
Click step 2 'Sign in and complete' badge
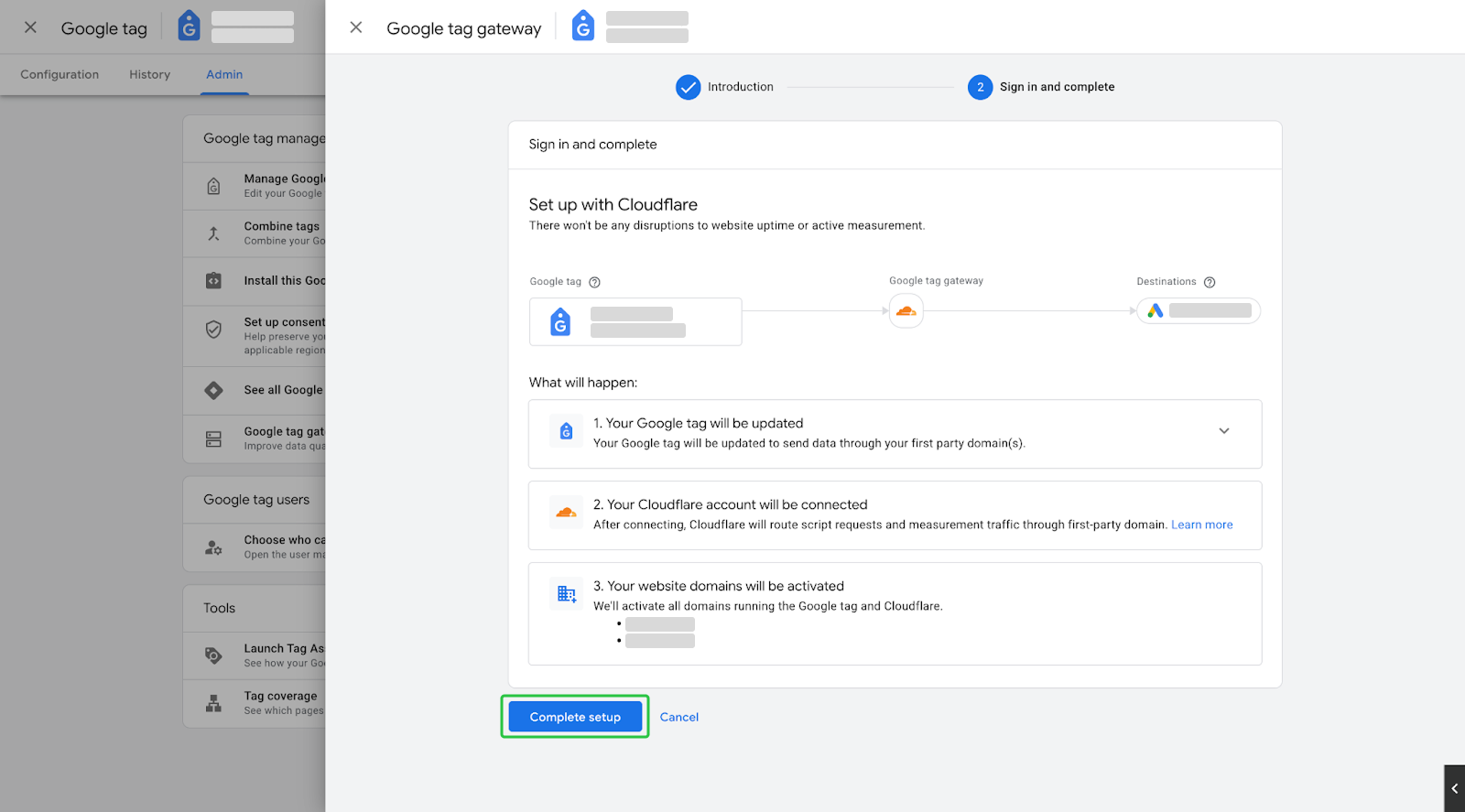[x=980, y=87]
